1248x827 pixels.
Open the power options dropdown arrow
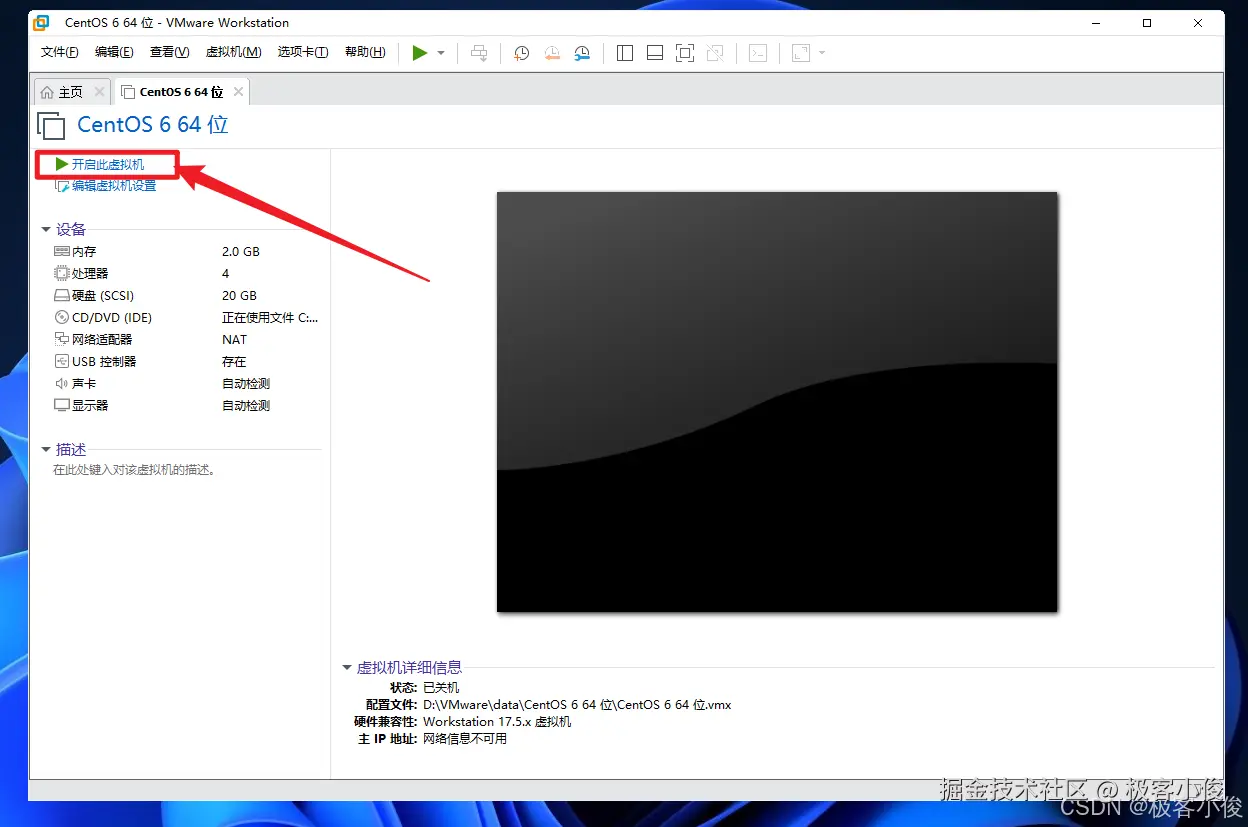[x=441, y=53]
